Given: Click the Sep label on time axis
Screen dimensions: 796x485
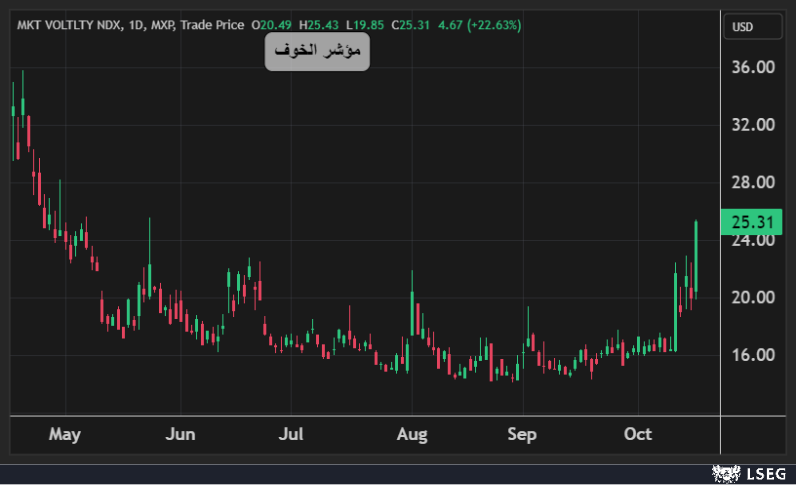Looking at the screenshot, I should [522, 435].
